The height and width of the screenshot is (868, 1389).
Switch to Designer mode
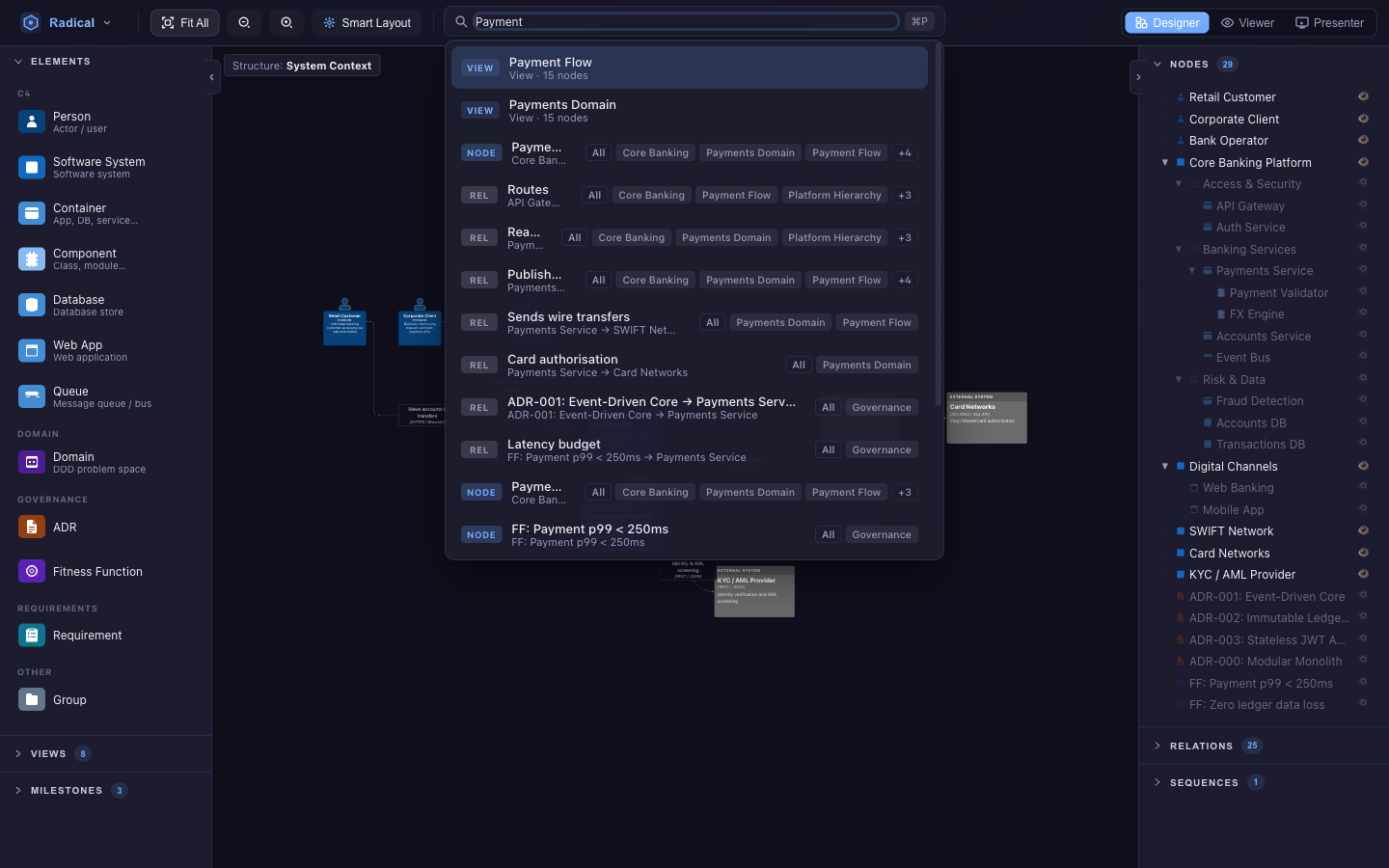tap(1166, 22)
